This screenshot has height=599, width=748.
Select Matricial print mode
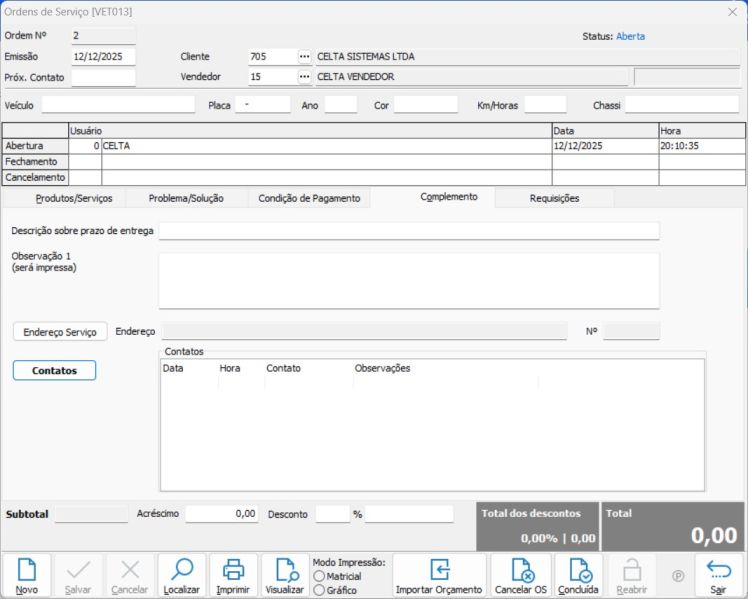pyautogui.click(x=319, y=576)
